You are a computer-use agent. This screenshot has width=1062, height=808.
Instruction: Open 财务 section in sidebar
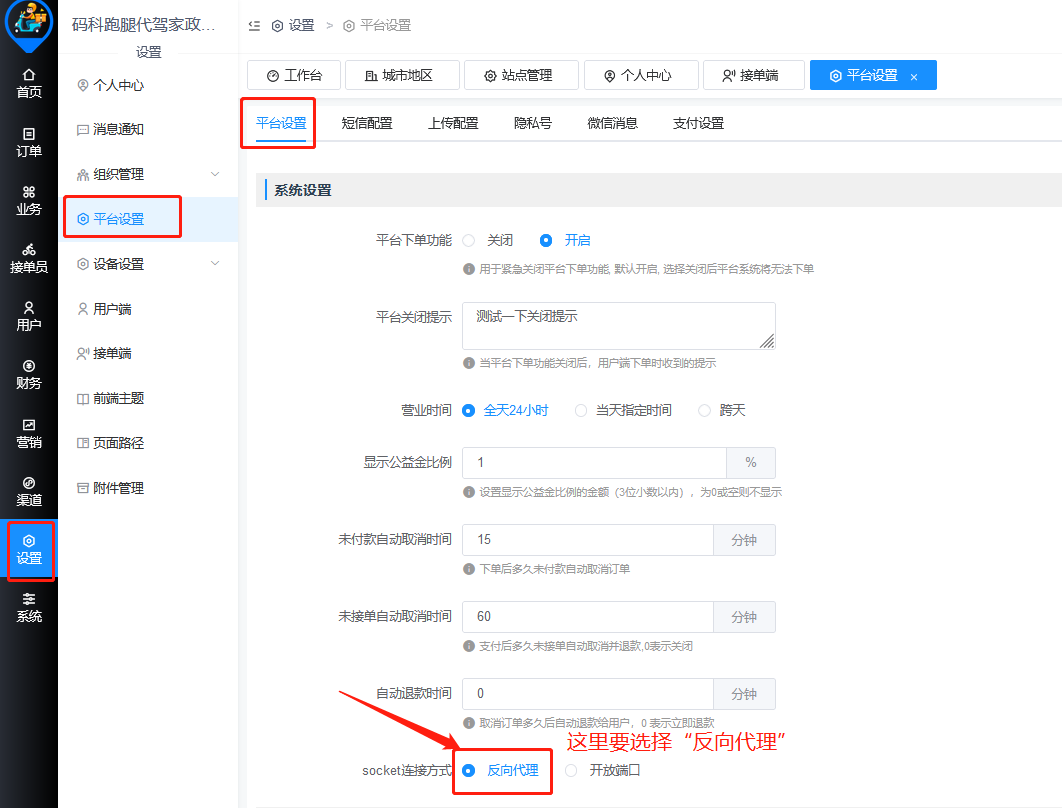tap(28, 375)
